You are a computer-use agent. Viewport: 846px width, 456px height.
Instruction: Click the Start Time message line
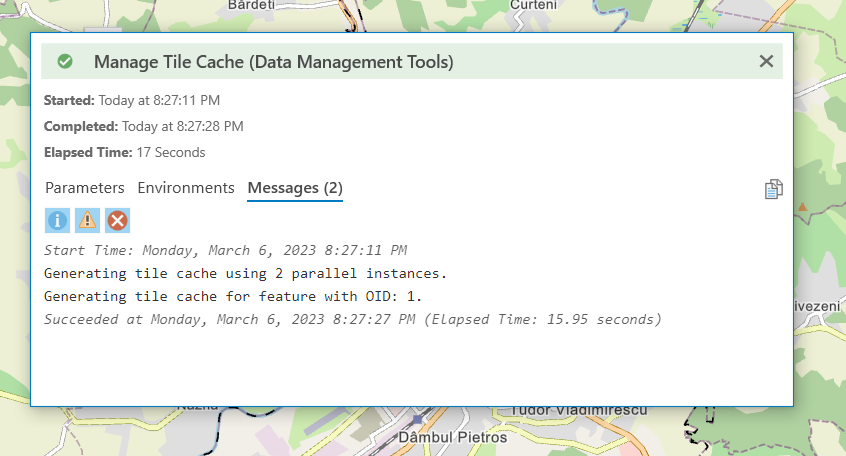tap(225, 250)
